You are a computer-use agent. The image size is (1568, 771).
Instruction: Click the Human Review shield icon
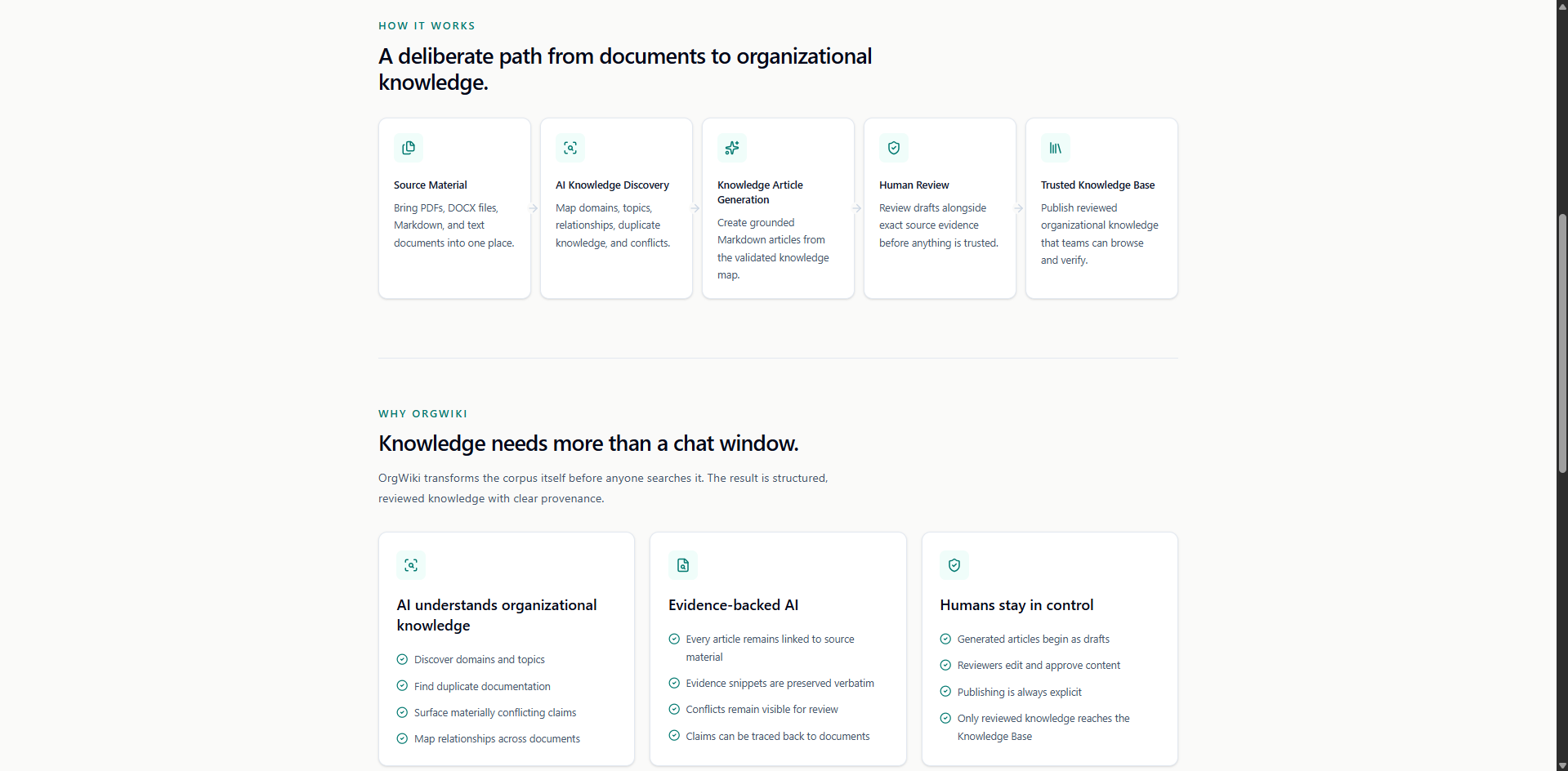[894, 148]
